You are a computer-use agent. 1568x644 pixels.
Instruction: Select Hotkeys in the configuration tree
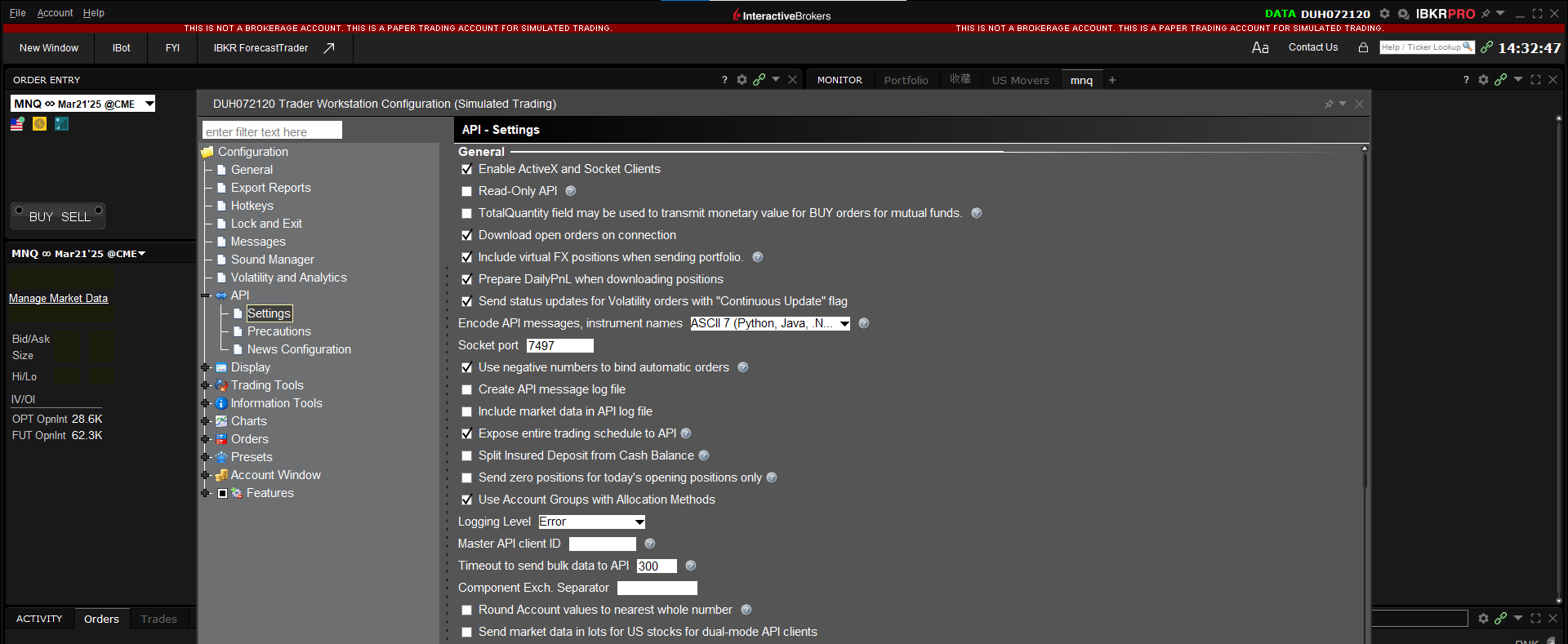point(252,206)
